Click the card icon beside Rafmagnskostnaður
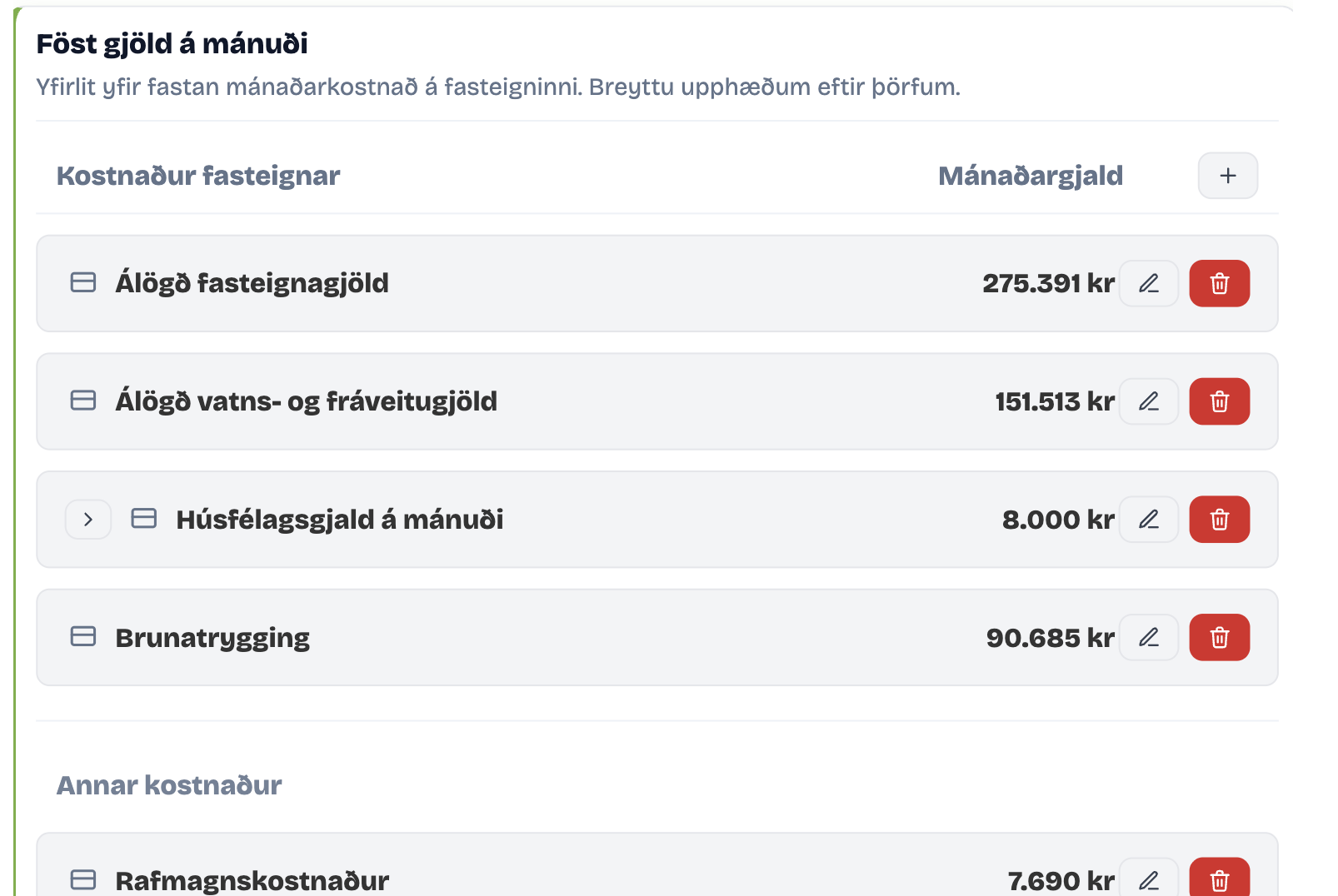 point(82,879)
